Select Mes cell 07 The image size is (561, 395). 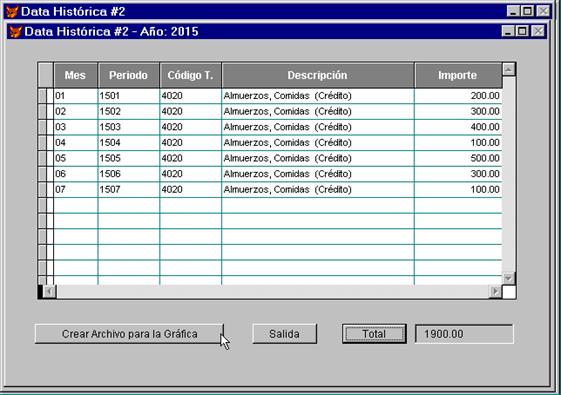75,190
